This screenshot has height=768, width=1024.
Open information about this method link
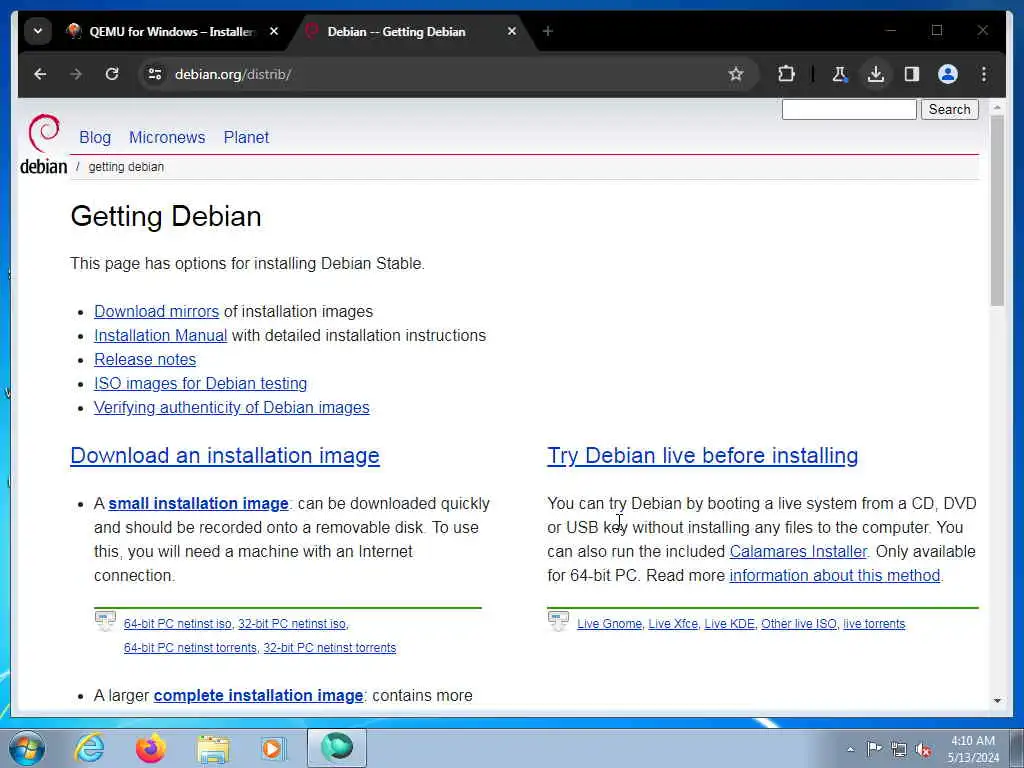pyautogui.click(x=835, y=575)
